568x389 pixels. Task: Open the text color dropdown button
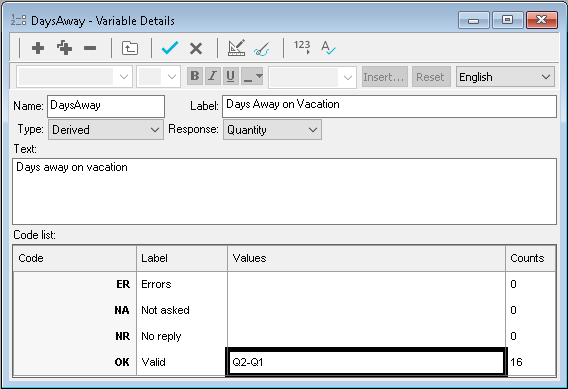tap(252, 76)
